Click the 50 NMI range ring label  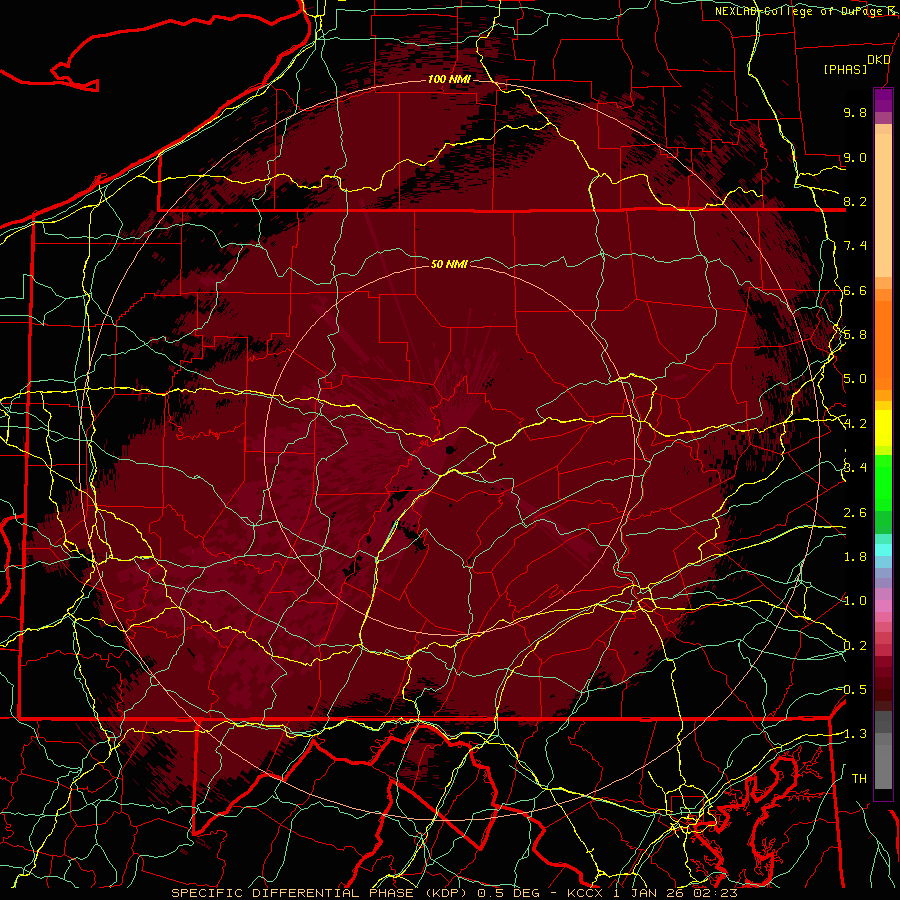pyautogui.click(x=449, y=264)
